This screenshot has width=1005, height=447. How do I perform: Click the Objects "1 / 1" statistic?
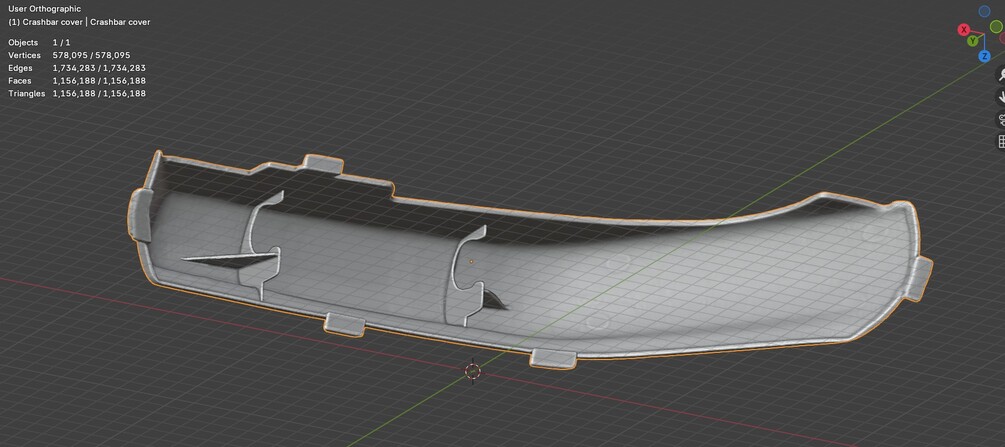point(62,42)
